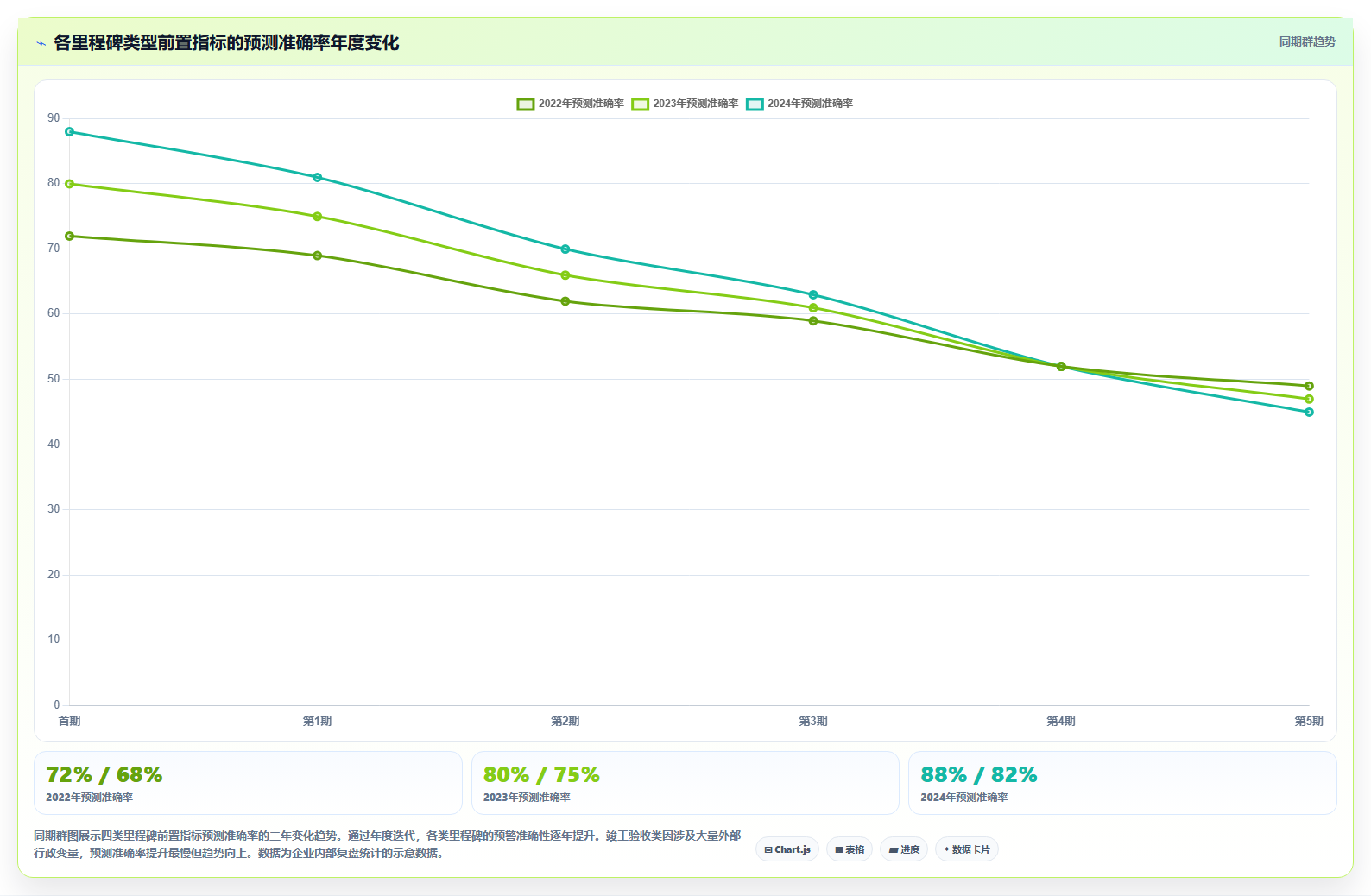Click the 表格 tag chip
Viewport: 1371px width, 896px height.
(x=850, y=849)
